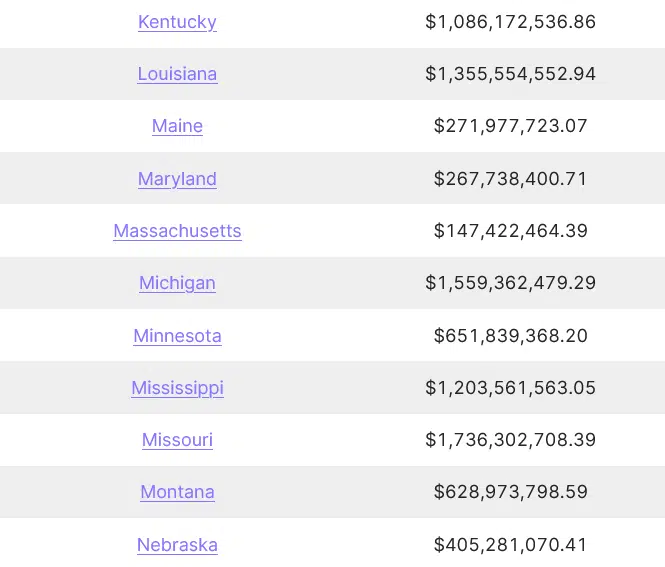Open the Nebraska link
The image size is (665, 567).
coord(177,545)
